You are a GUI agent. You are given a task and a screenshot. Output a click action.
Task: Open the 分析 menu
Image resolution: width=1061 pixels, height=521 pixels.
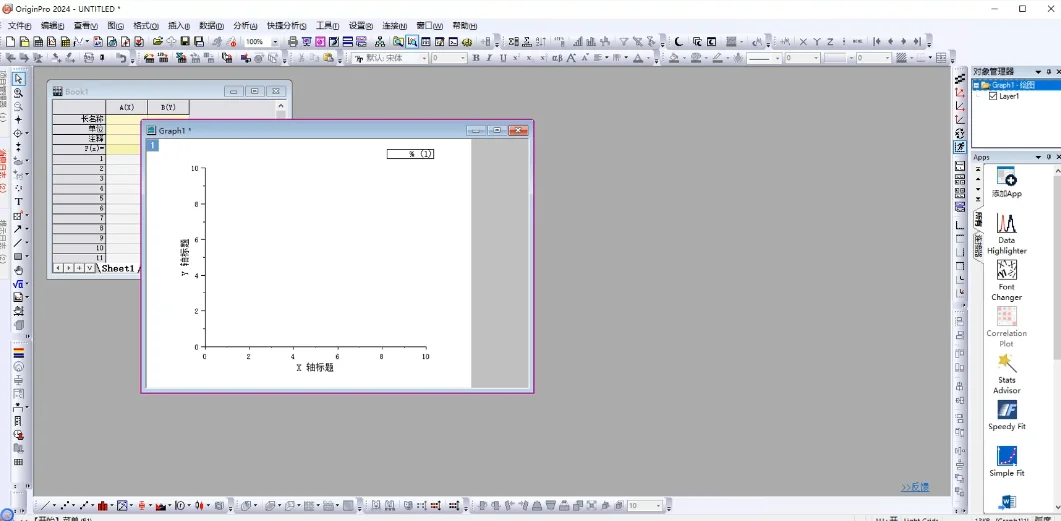click(x=244, y=26)
